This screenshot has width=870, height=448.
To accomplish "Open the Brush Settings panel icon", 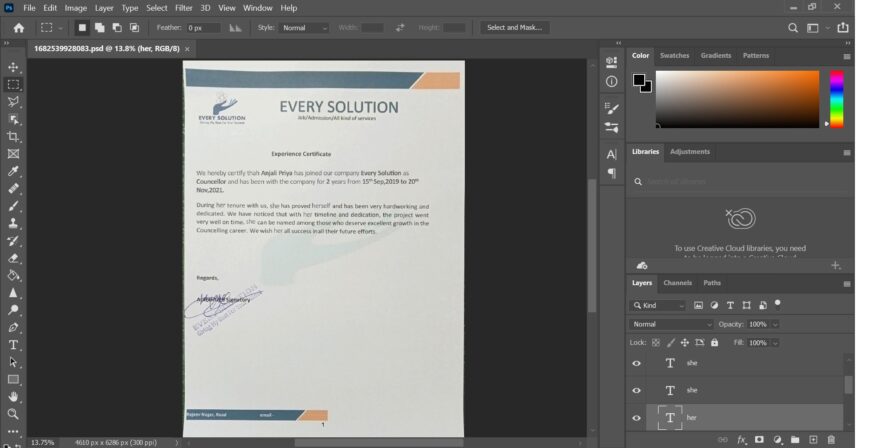I will [x=611, y=108].
